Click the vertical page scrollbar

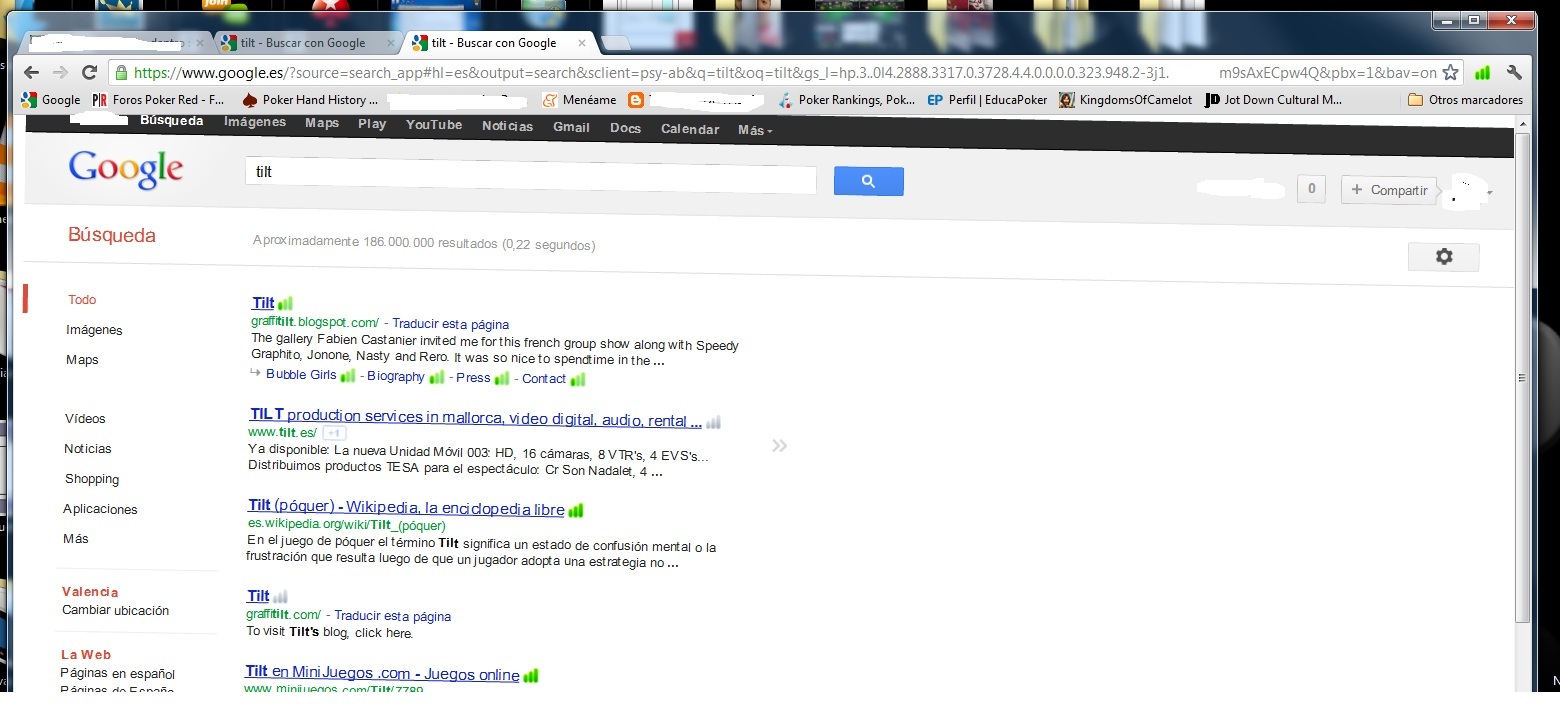pyautogui.click(x=1522, y=378)
